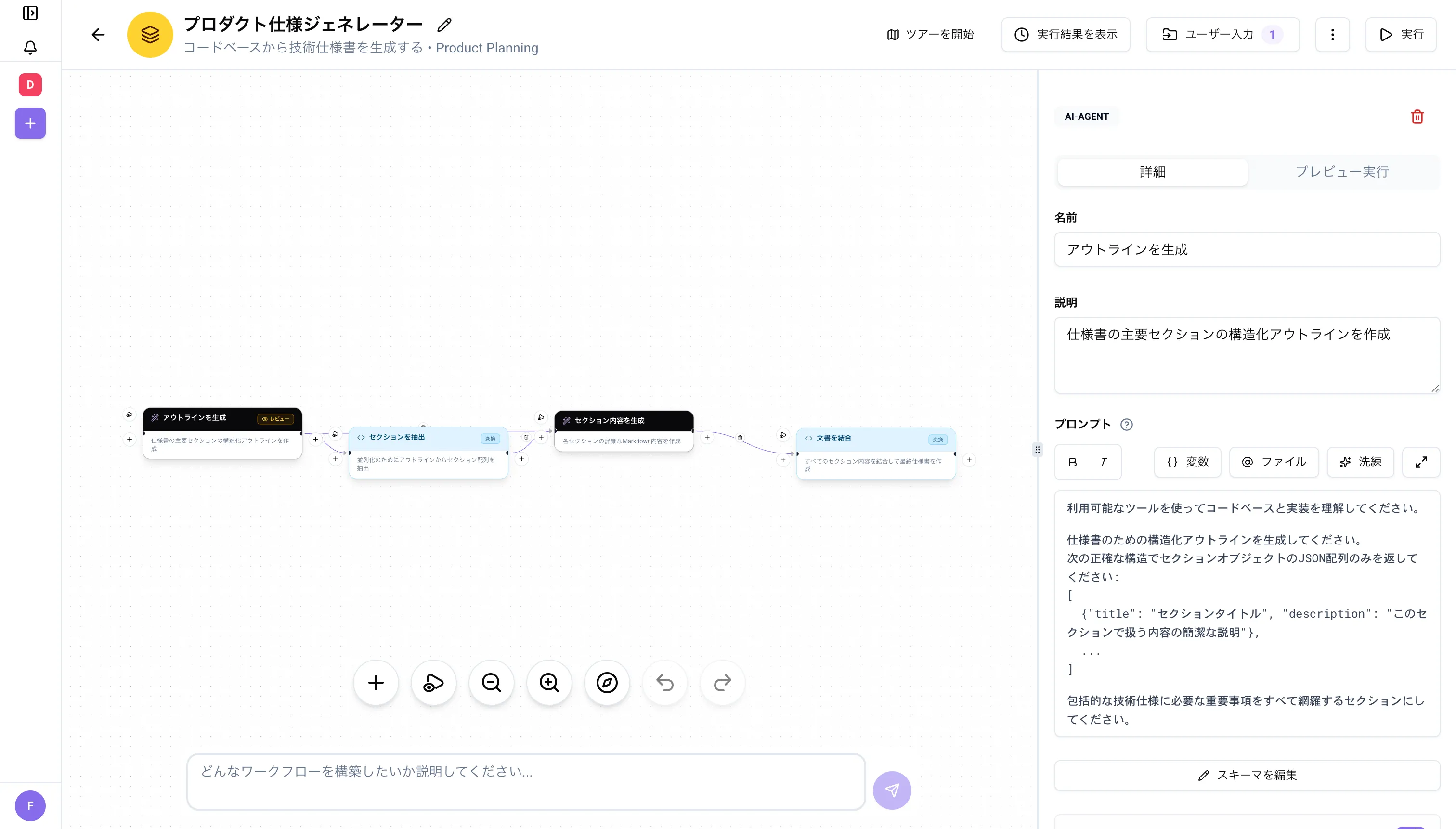Click the 名前 name input field
Screen dimensions: 1456x829
pyautogui.click(x=1247, y=249)
